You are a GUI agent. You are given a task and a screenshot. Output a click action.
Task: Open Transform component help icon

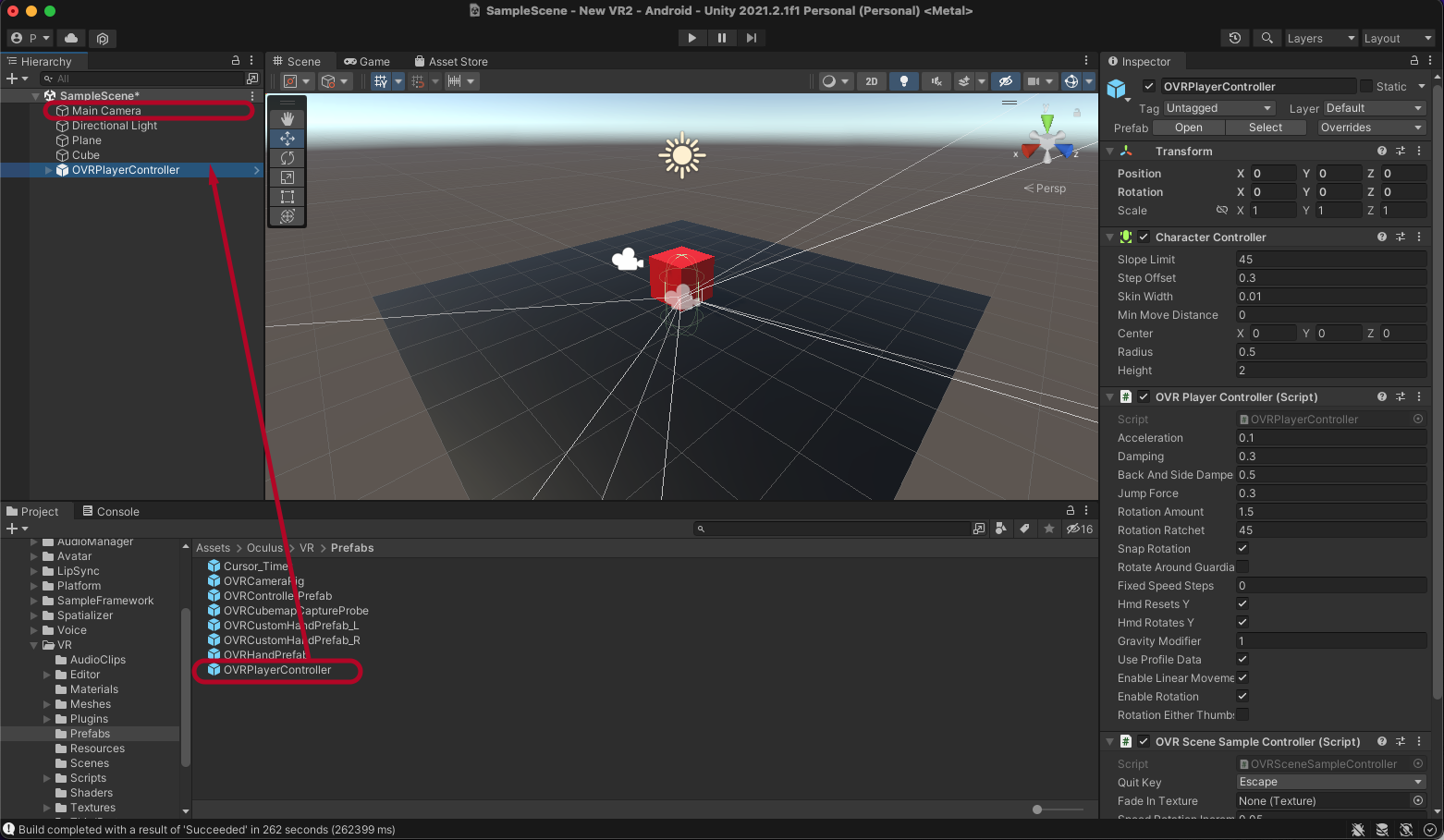[x=1382, y=151]
